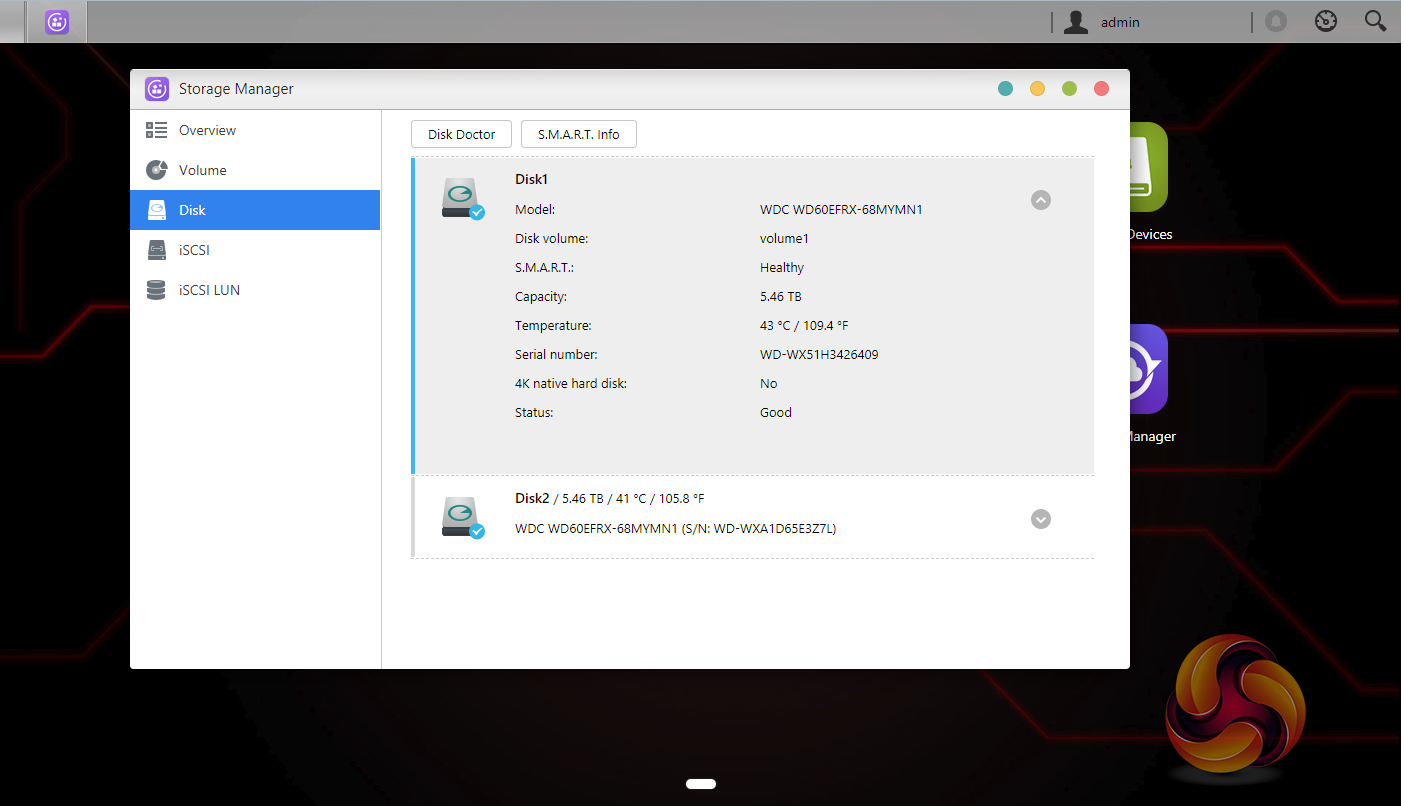Launch the Disk Doctor button
The height and width of the screenshot is (806, 1404).
462,134
